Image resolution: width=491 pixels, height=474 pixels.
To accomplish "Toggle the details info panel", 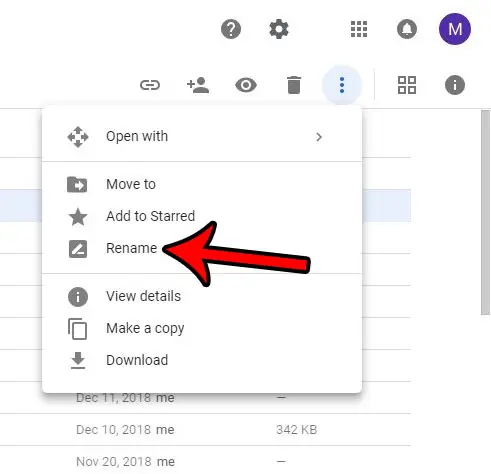I will [x=455, y=85].
